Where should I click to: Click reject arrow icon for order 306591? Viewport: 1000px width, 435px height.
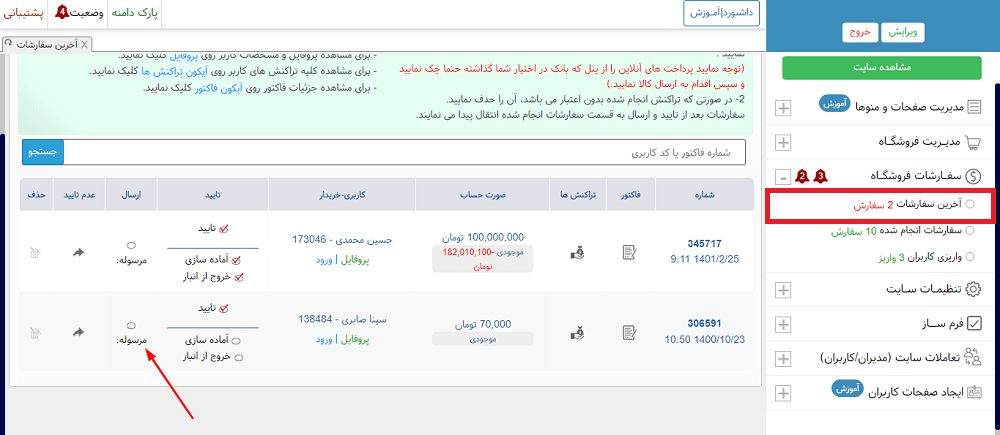(79, 331)
